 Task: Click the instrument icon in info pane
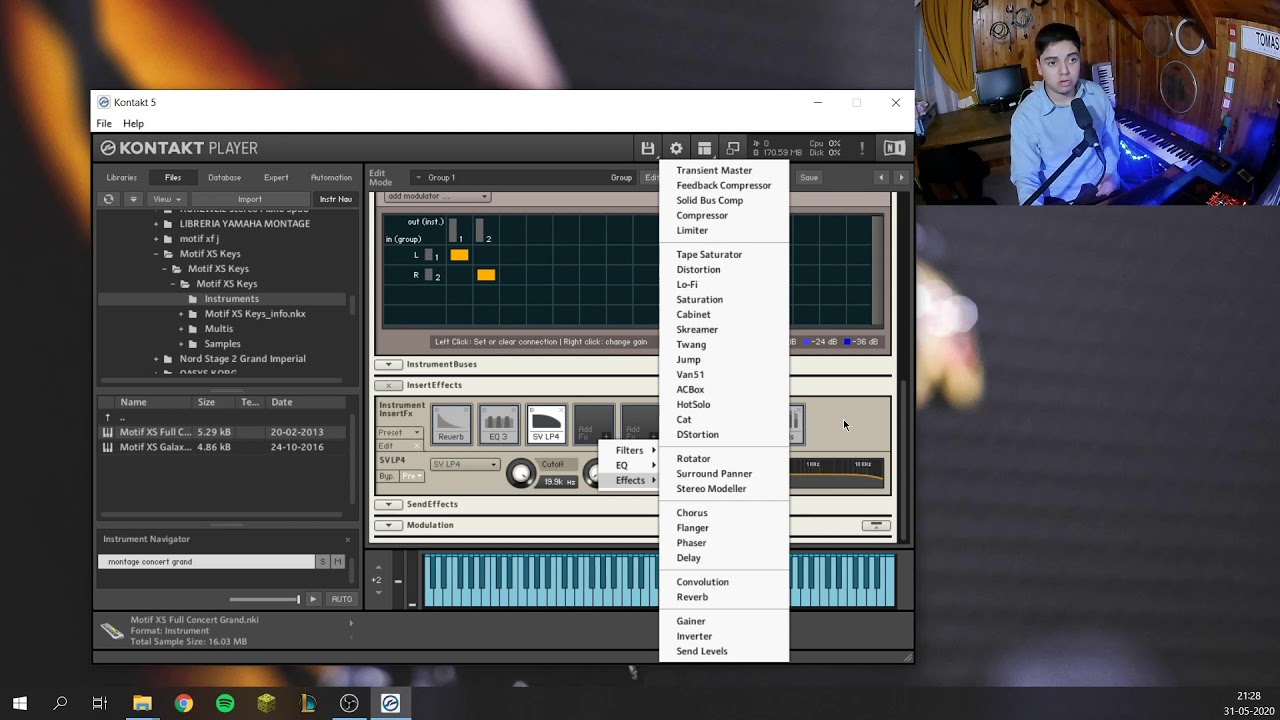113,631
